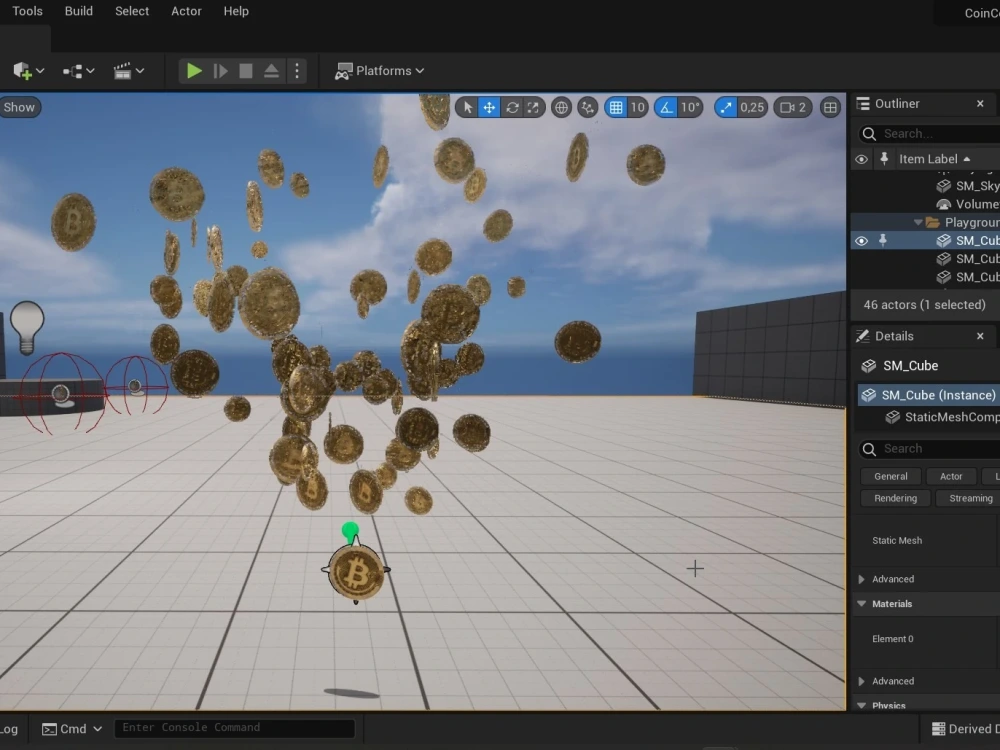Choose the Select Objects arrow tool
Image resolution: width=1000 pixels, height=750 pixels.
[x=467, y=107]
